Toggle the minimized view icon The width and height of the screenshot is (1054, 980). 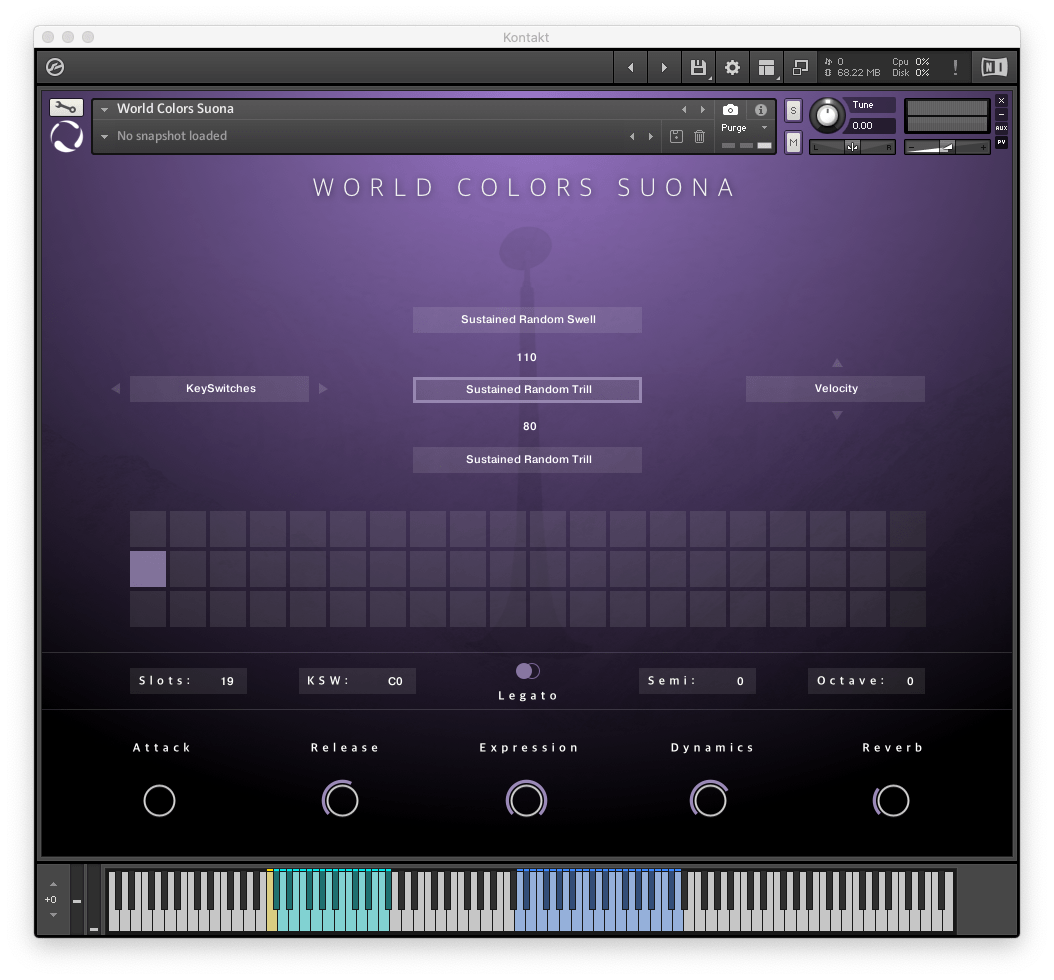point(800,67)
